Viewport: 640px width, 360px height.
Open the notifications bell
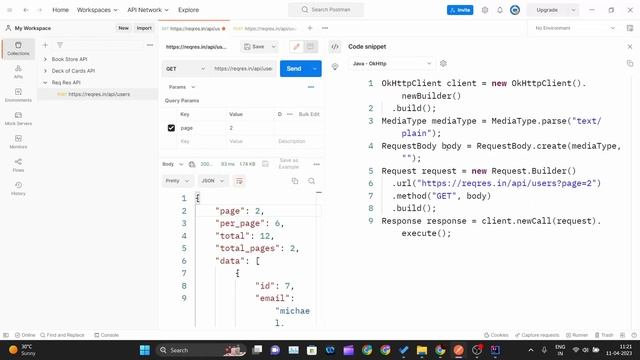[x=500, y=10]
